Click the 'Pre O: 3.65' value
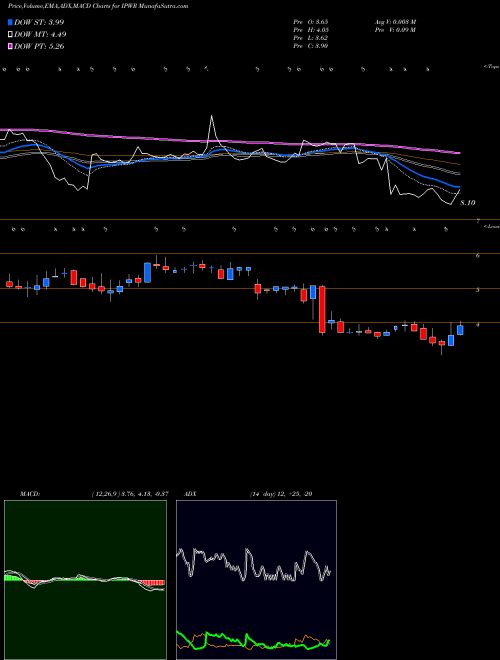 tap(311, 21)
